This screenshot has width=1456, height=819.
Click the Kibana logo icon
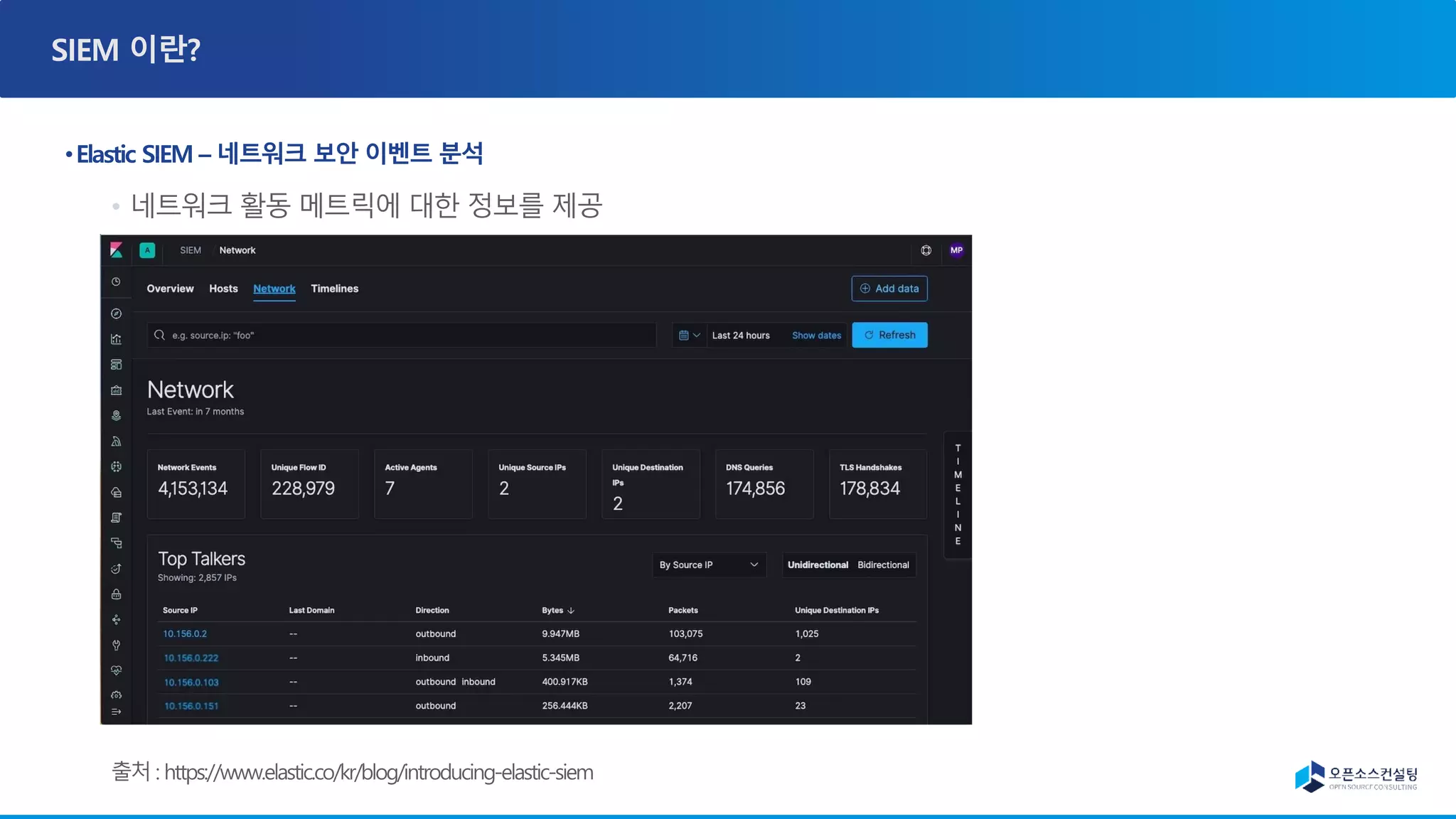[117, 250]
